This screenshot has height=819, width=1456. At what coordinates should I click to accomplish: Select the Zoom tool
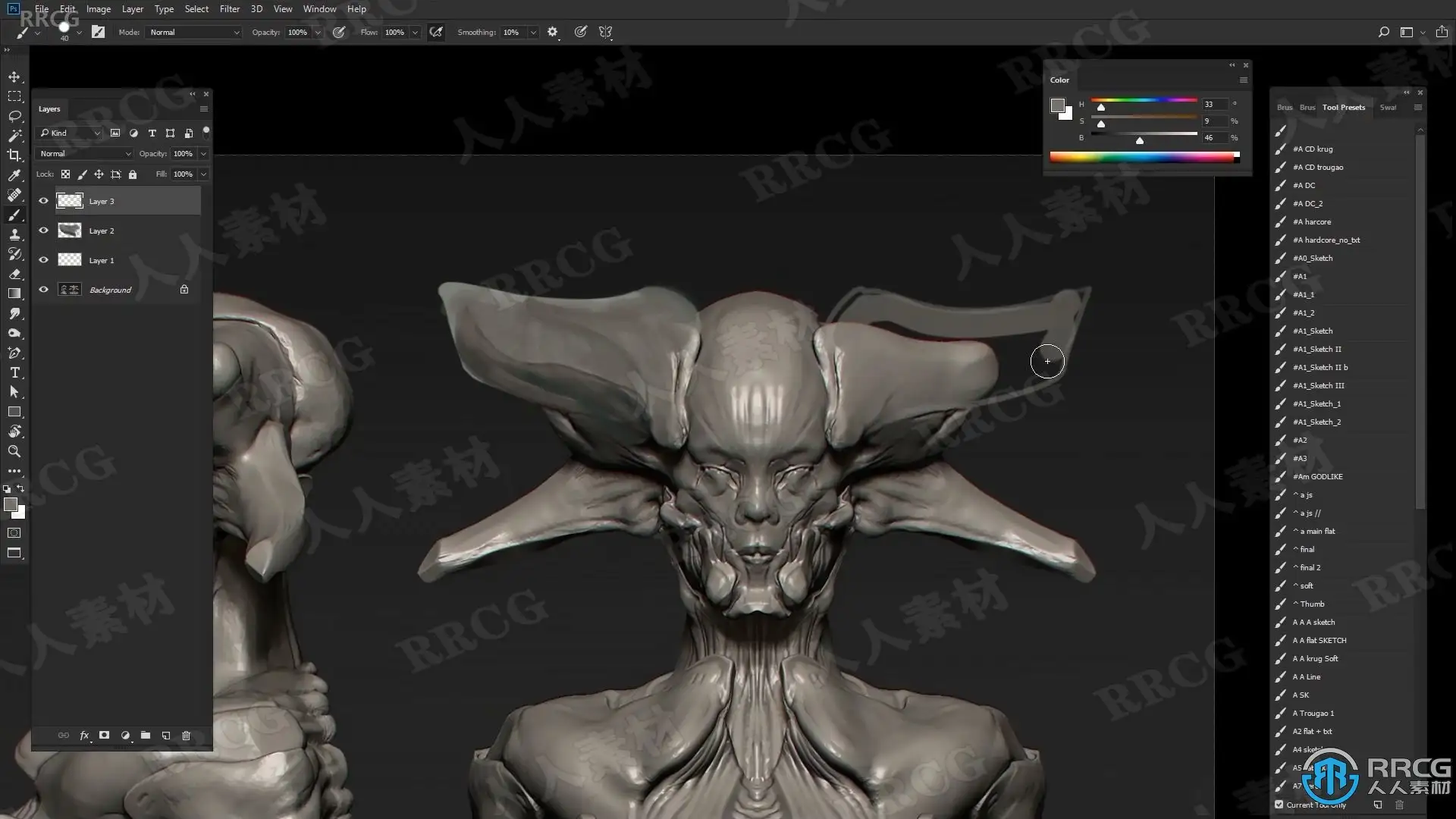[14, 451]
